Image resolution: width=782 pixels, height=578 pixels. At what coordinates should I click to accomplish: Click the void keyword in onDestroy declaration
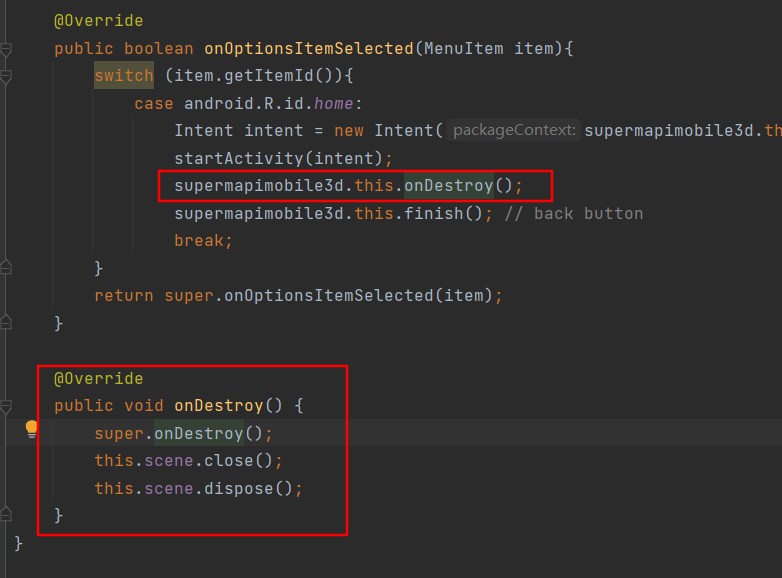(x=144, y=405)
